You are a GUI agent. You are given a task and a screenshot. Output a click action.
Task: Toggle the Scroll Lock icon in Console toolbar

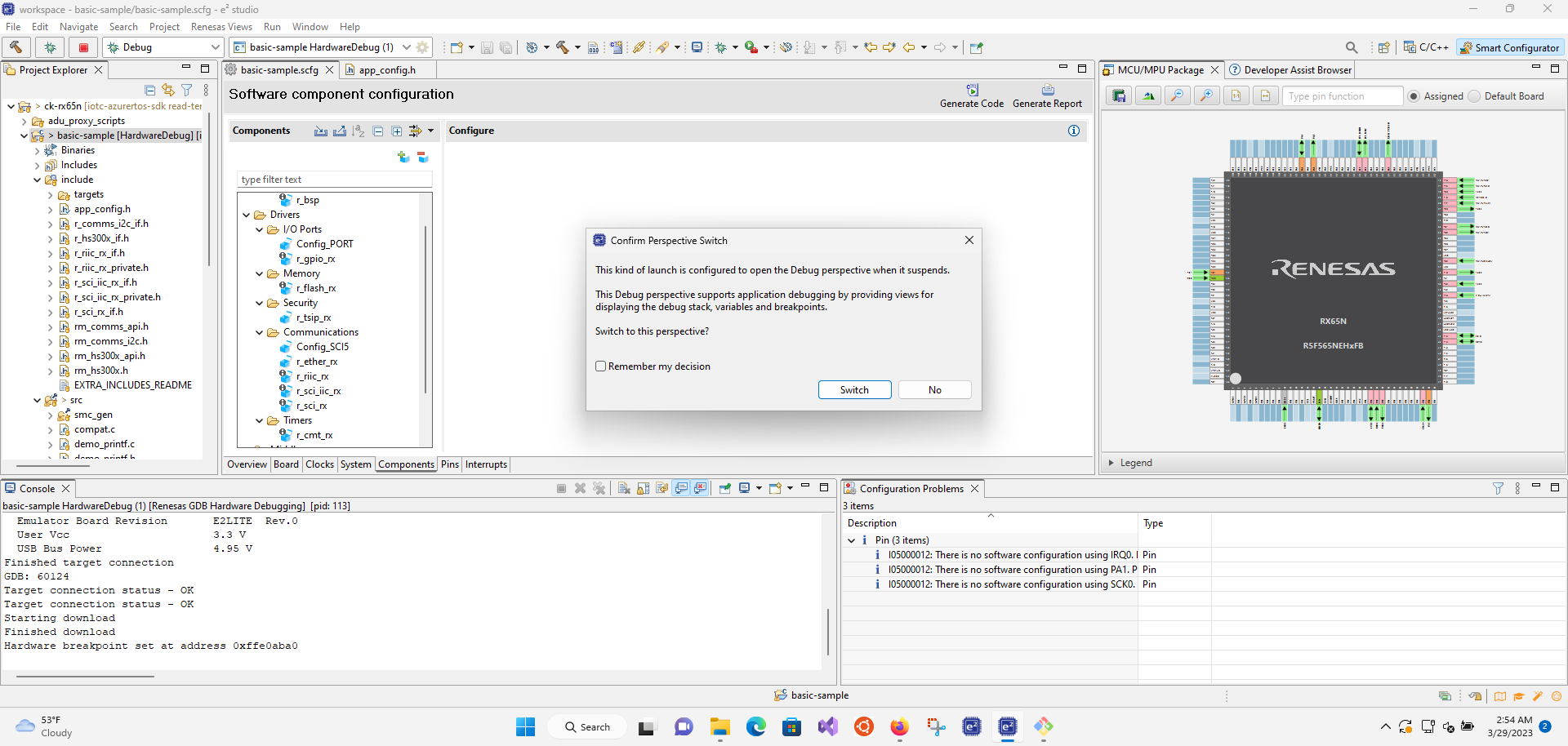(x=643, y=488)
